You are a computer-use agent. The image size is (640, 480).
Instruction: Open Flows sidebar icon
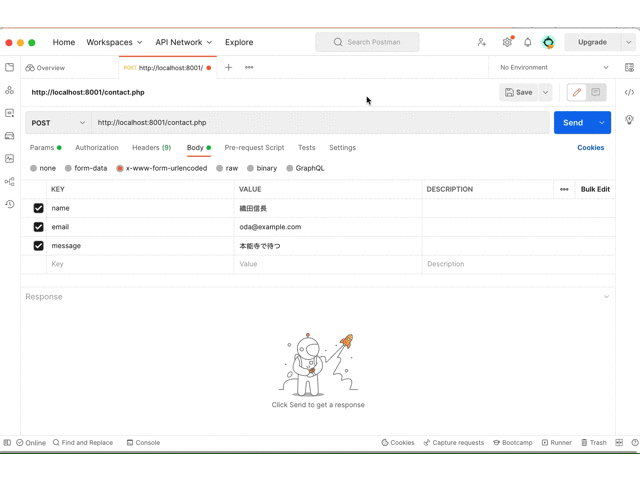pyautogui.click(x=9, y=181)
